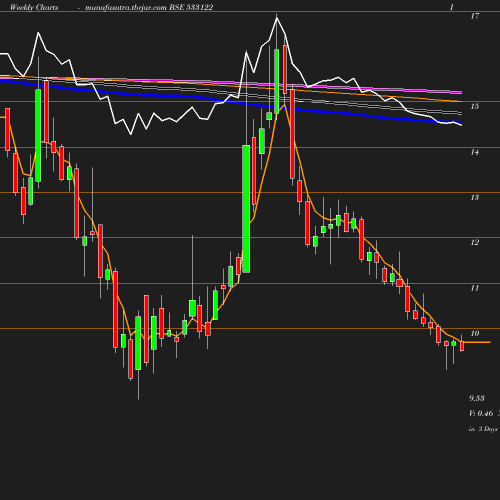Select the "munafasutra.tbrjar.com" source label

(x=126, y=7)
